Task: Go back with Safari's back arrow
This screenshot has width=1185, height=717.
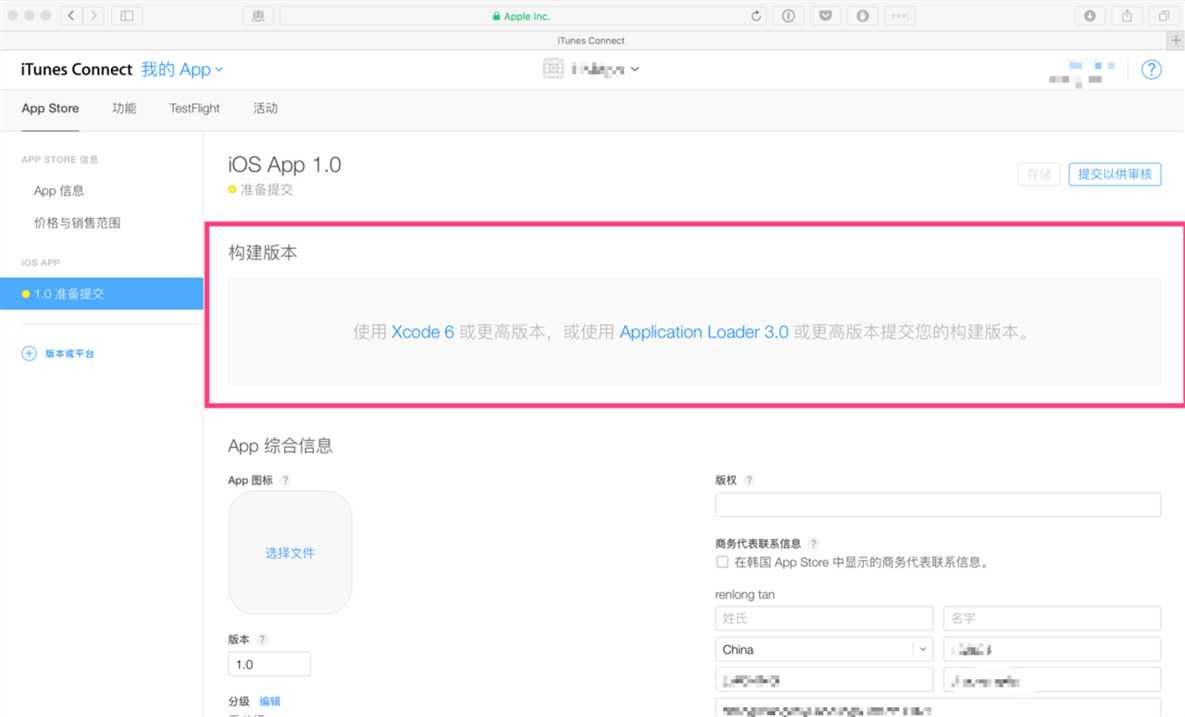Action: click(71, 15)
